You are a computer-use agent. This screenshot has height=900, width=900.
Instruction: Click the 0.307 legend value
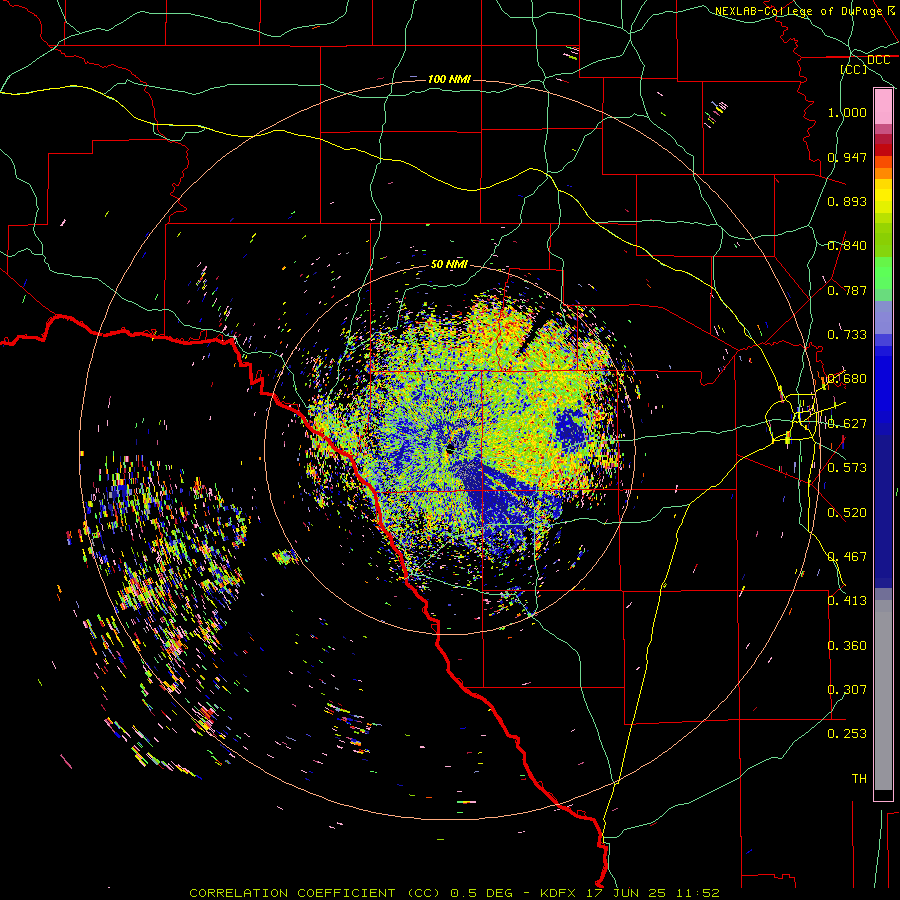(x=847, y=690)
